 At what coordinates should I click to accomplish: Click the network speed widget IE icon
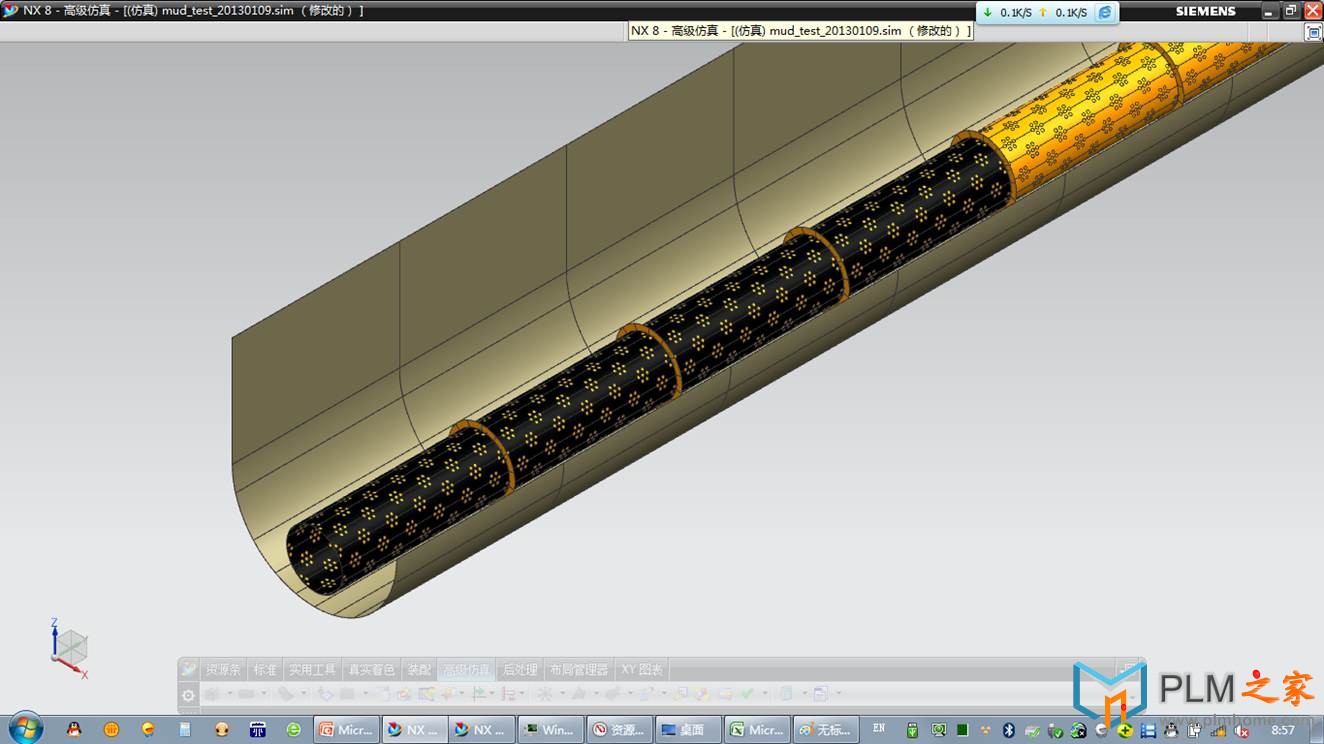(1105, 13)
